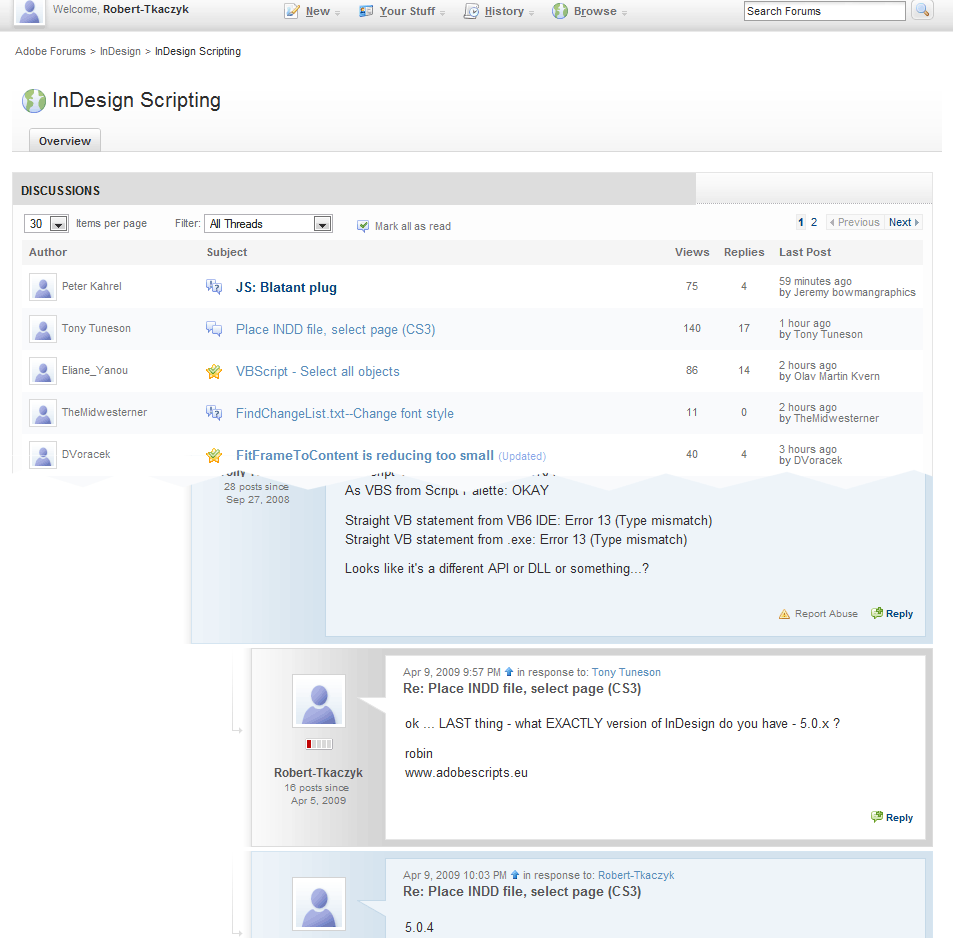953x938 pixels.
Task: Click the search magnifier button
Action: (x=922, y=10)
